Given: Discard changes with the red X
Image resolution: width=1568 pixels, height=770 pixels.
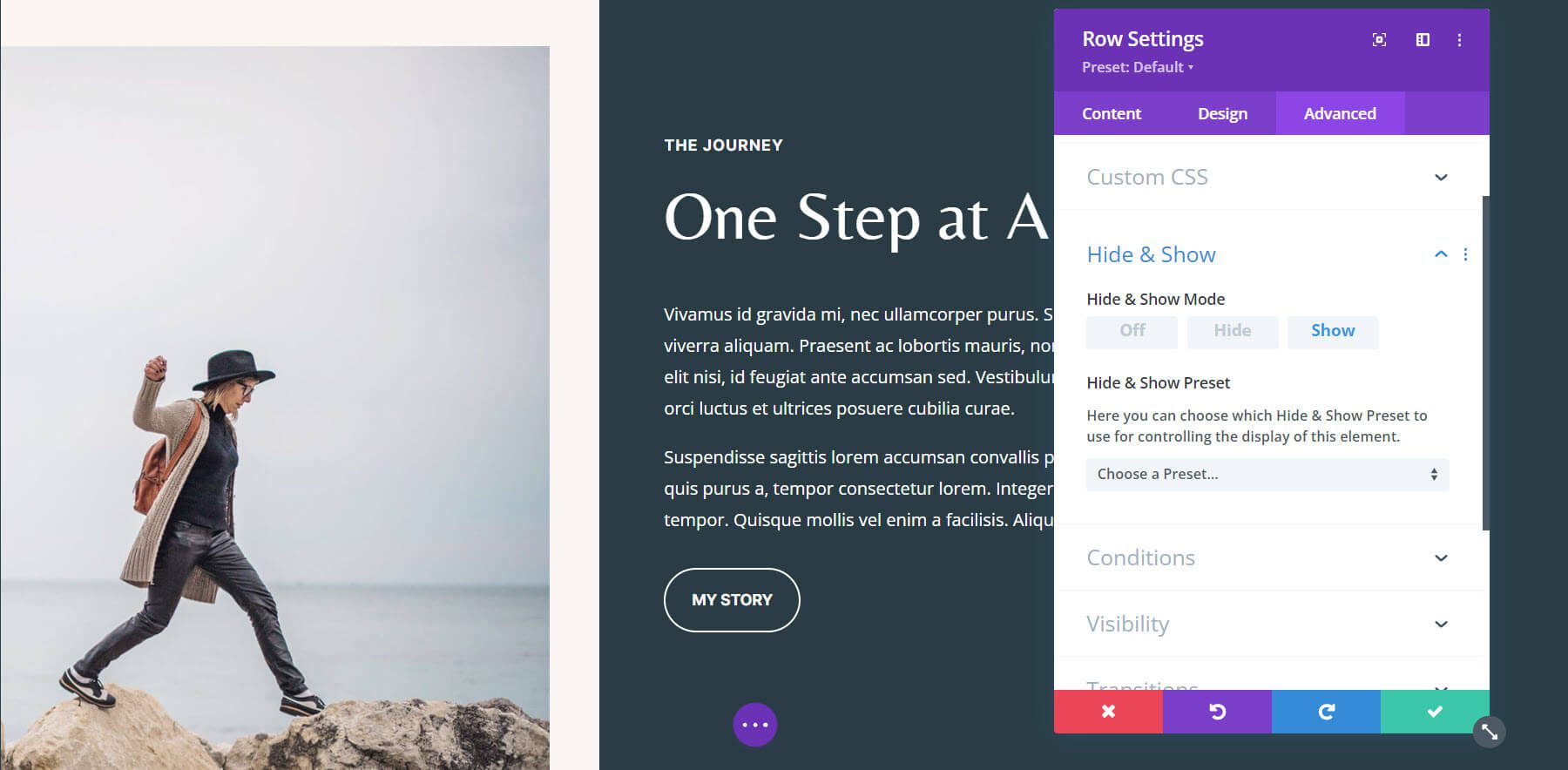Looking at the screenshot, I should point(1108,712).
